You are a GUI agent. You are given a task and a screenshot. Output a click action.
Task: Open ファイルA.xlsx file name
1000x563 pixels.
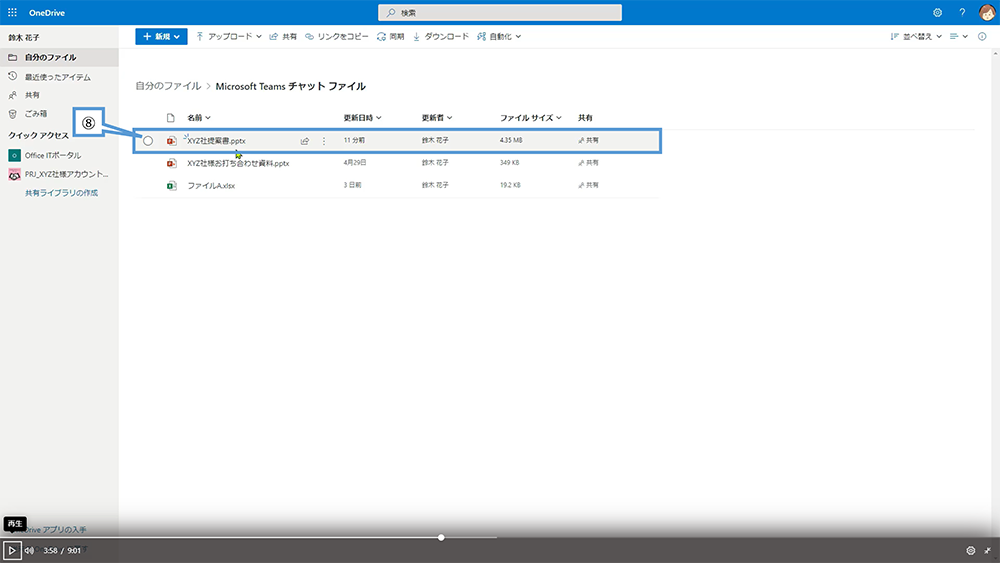pyautogui.click(x=211, y=186)
